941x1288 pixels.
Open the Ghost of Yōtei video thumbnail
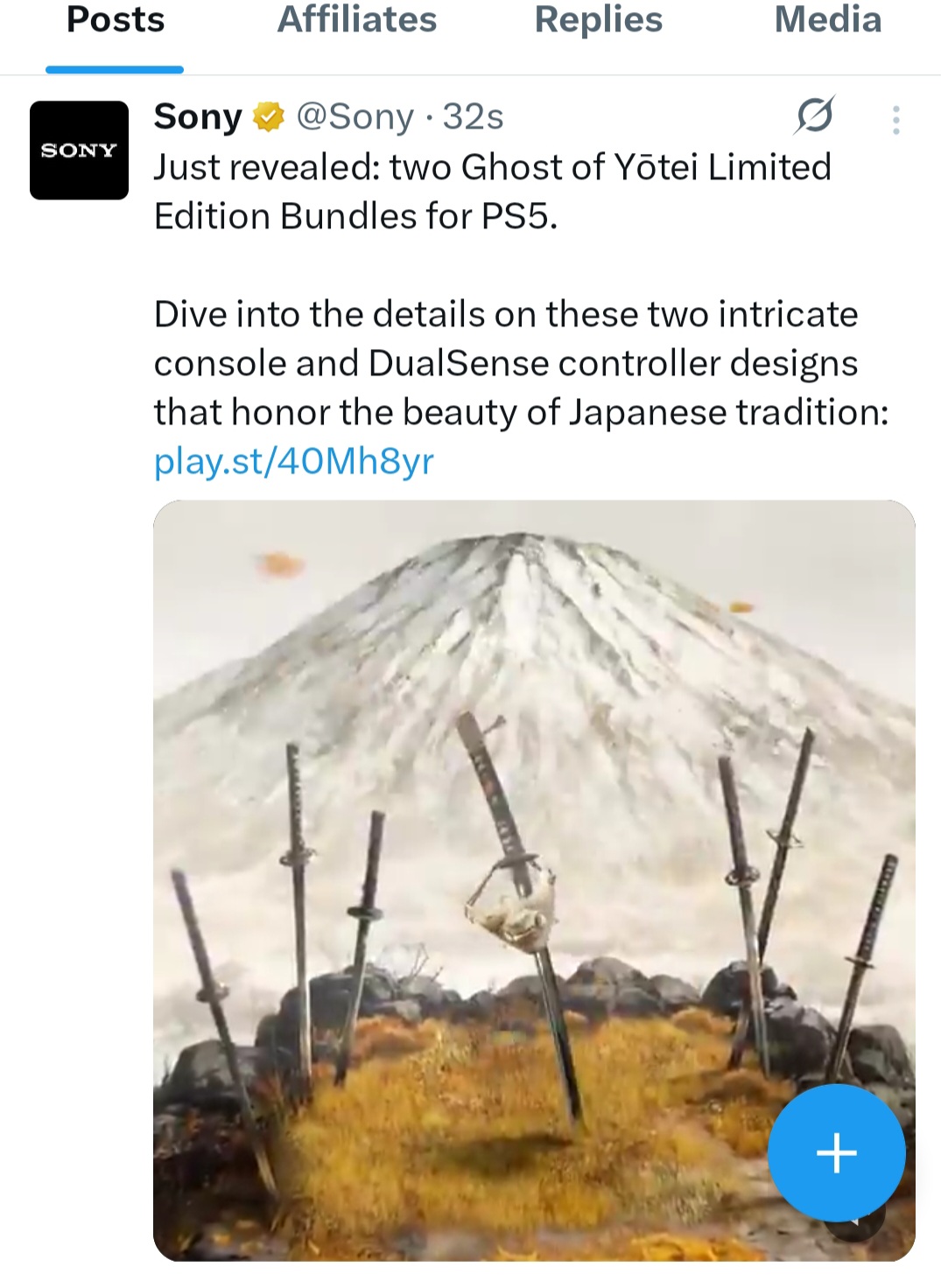click(x=534, y=880)
